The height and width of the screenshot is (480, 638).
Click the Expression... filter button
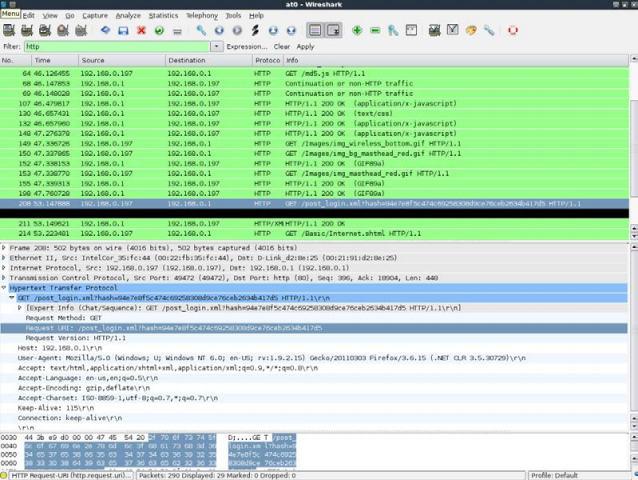pyautogui.click(x=247, y=47)
